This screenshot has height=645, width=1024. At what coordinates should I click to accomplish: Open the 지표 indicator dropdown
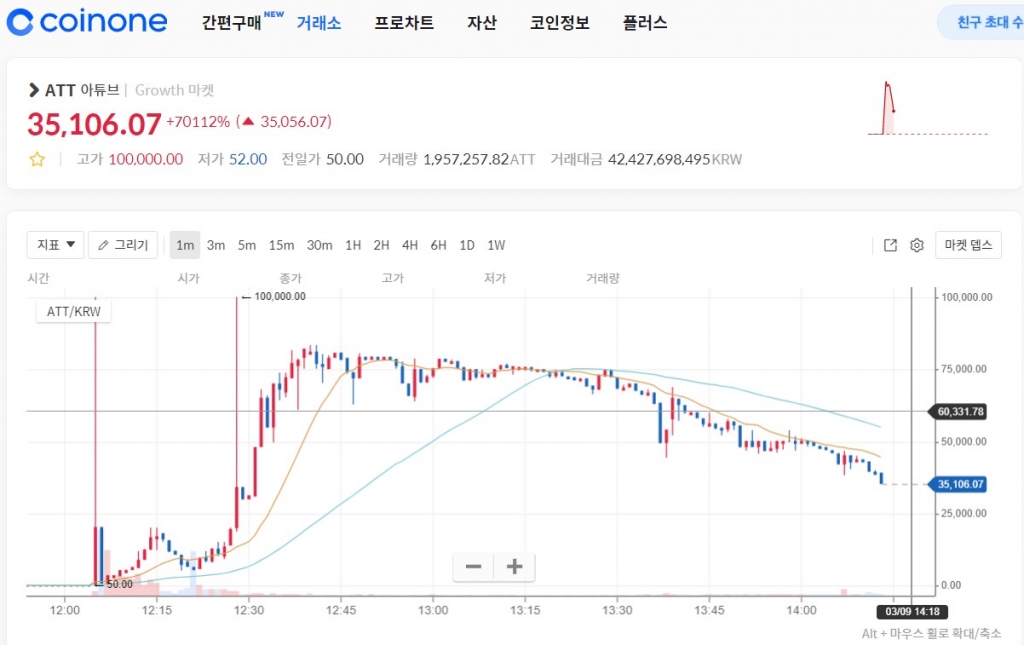pyautogui.click(x=55, y=244)
